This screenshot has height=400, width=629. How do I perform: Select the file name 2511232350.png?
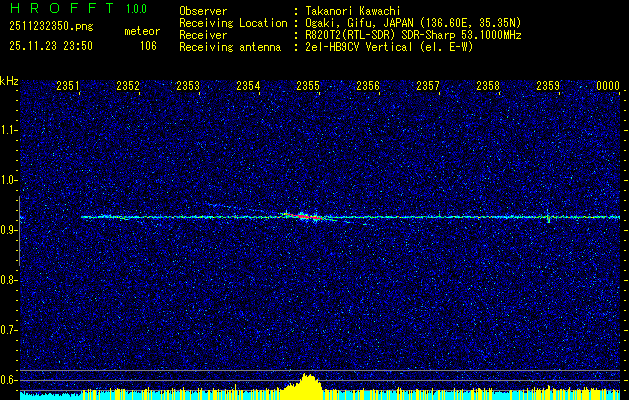pyautogui.click(x=51, y=27)
